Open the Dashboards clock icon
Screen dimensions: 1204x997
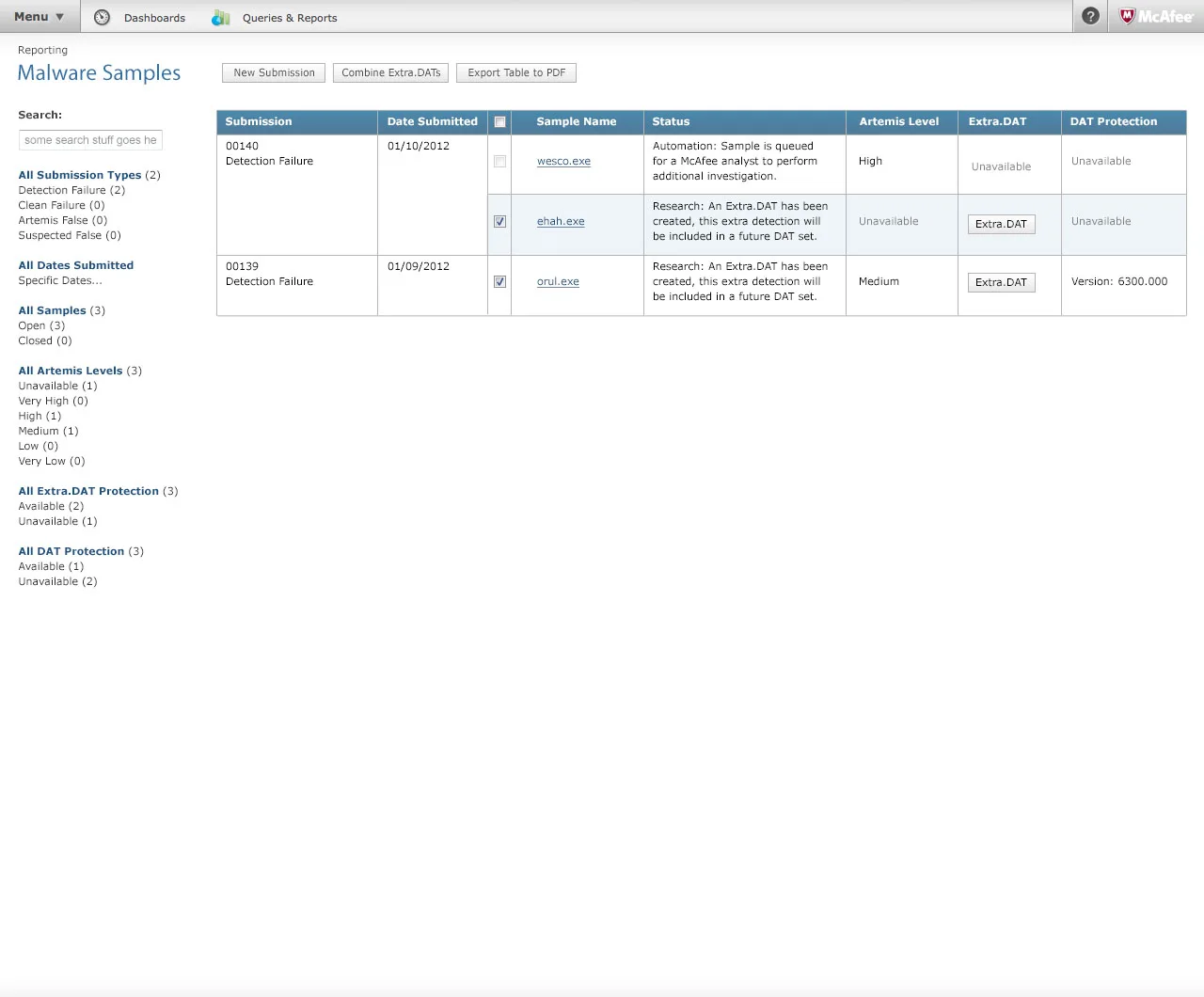click(102, 17)
